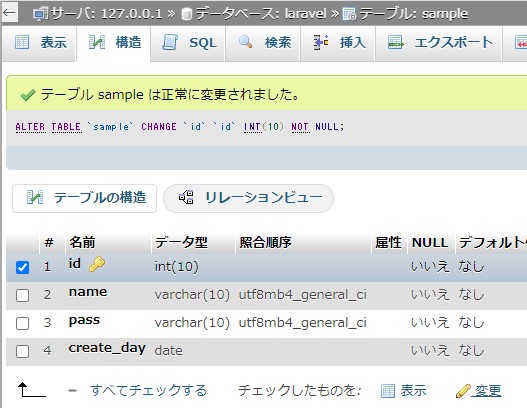The height and width of the screenshot is (408, 527).
Task: Switch to the エクスポート tab
Action: (x=440, y=43)
